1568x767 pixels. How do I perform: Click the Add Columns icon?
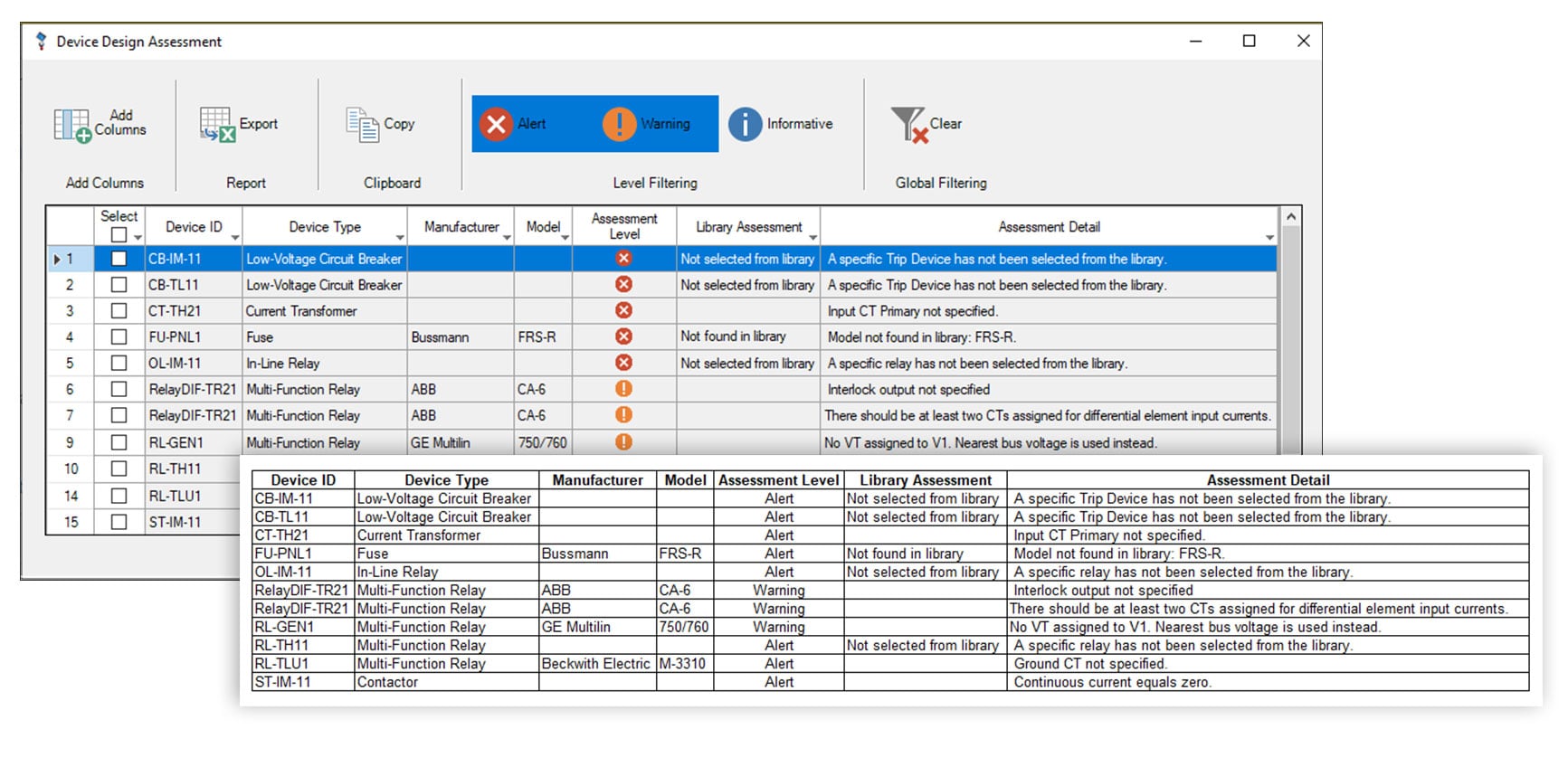click(x=72, y=125)
